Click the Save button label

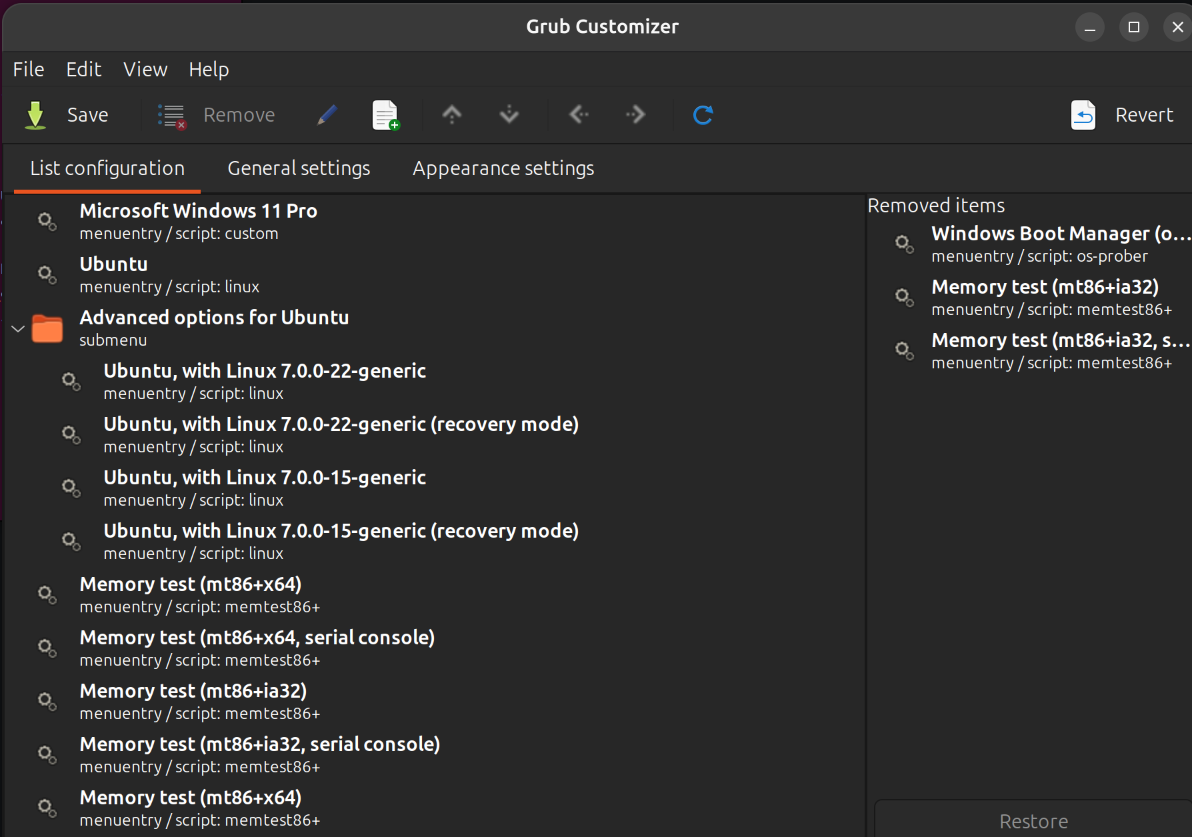[x=87, y=115]
